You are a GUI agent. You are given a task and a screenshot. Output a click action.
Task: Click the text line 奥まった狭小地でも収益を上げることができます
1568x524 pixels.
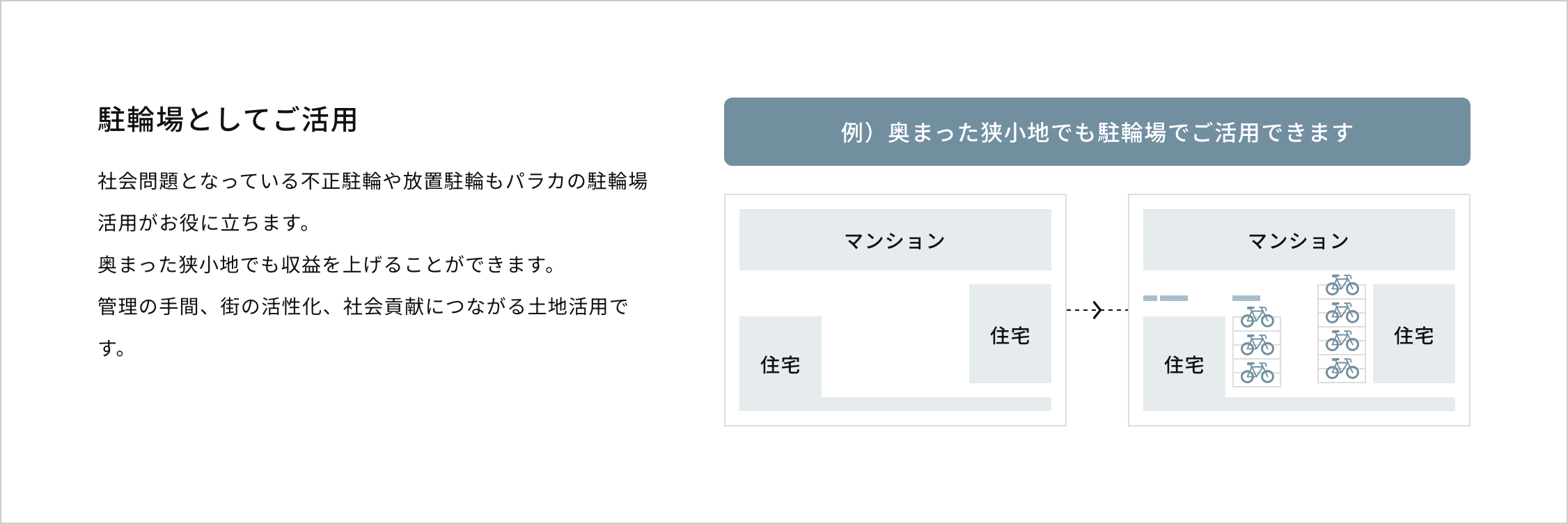[x=327, y=265]
